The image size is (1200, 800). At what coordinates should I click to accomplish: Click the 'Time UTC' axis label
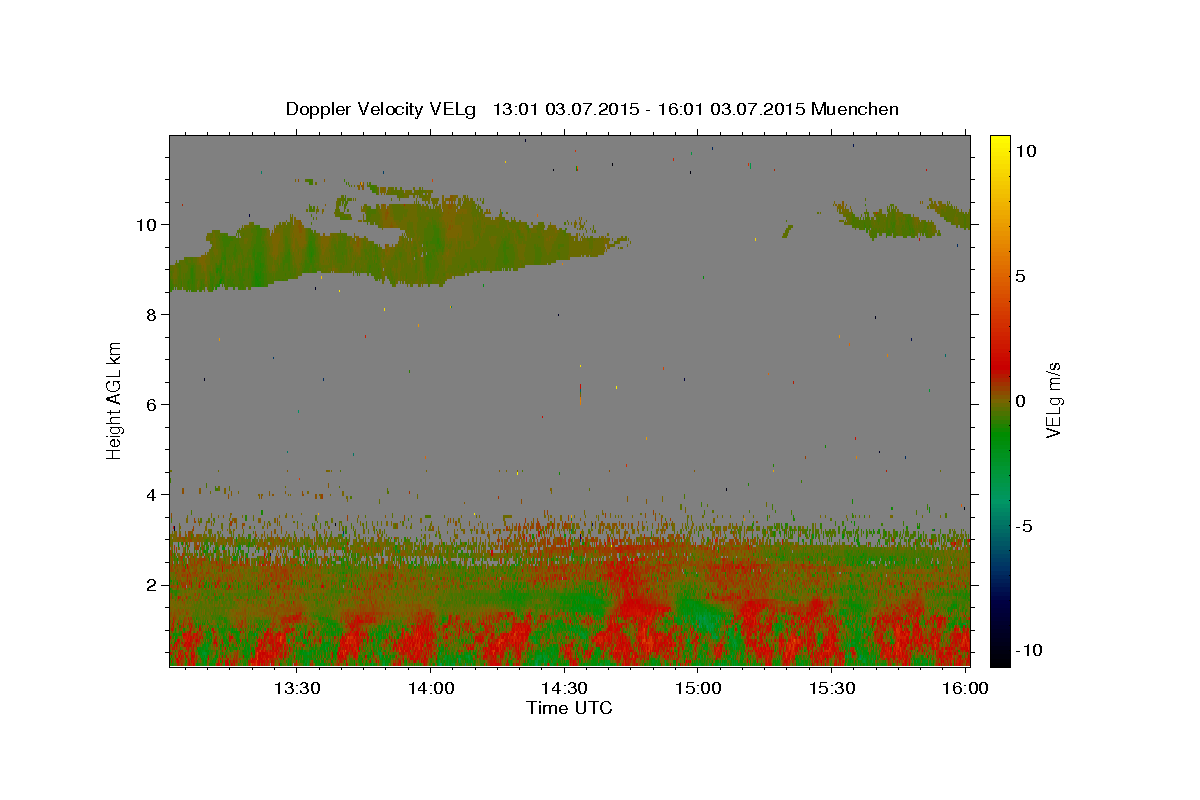click(x=569, y=708)
